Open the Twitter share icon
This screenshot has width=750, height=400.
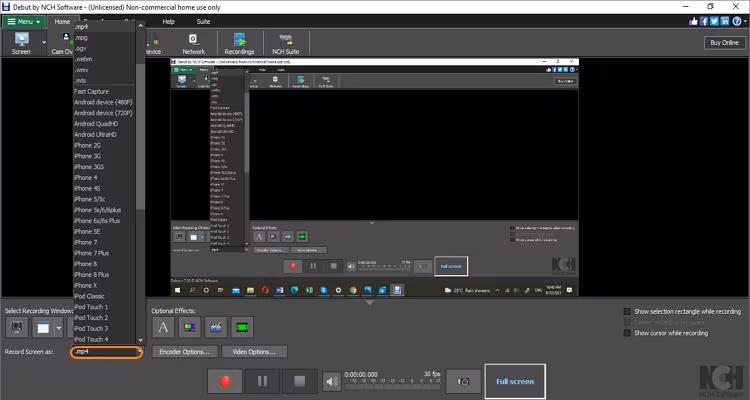click(715, 21)
